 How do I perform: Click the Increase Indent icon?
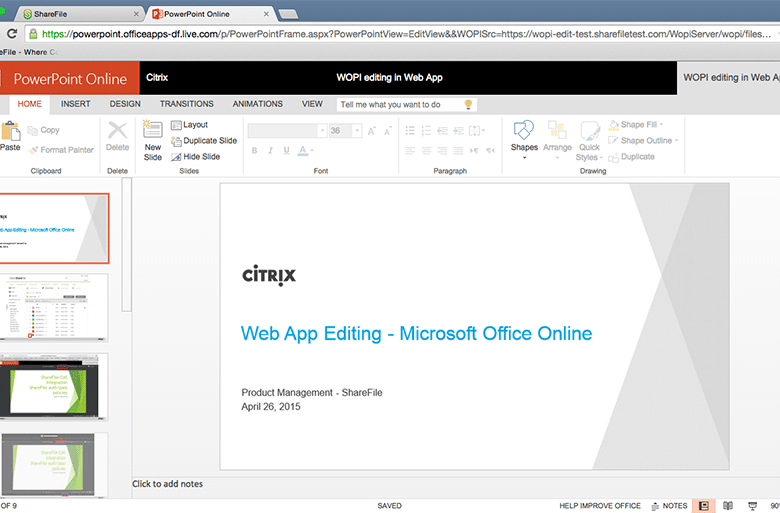point(459,131)
